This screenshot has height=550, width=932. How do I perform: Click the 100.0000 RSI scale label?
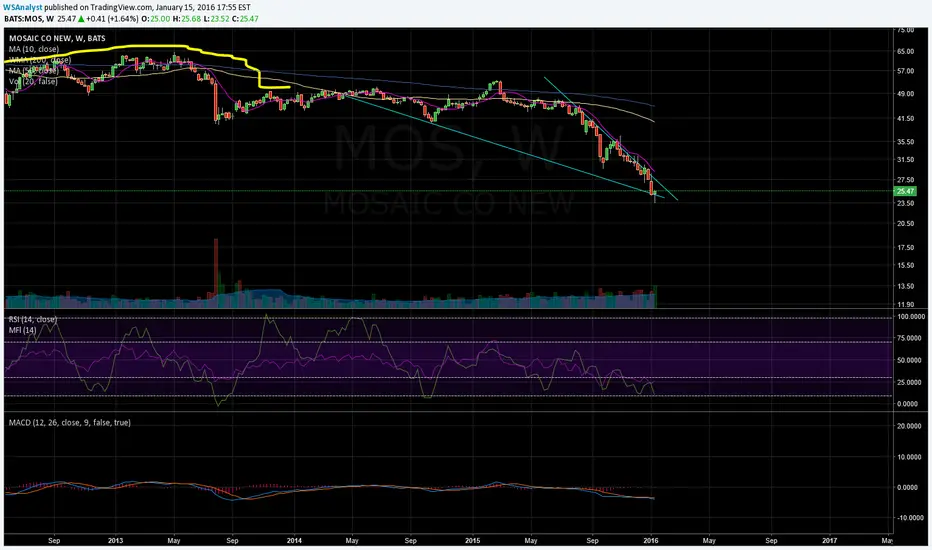coord(911,317)
